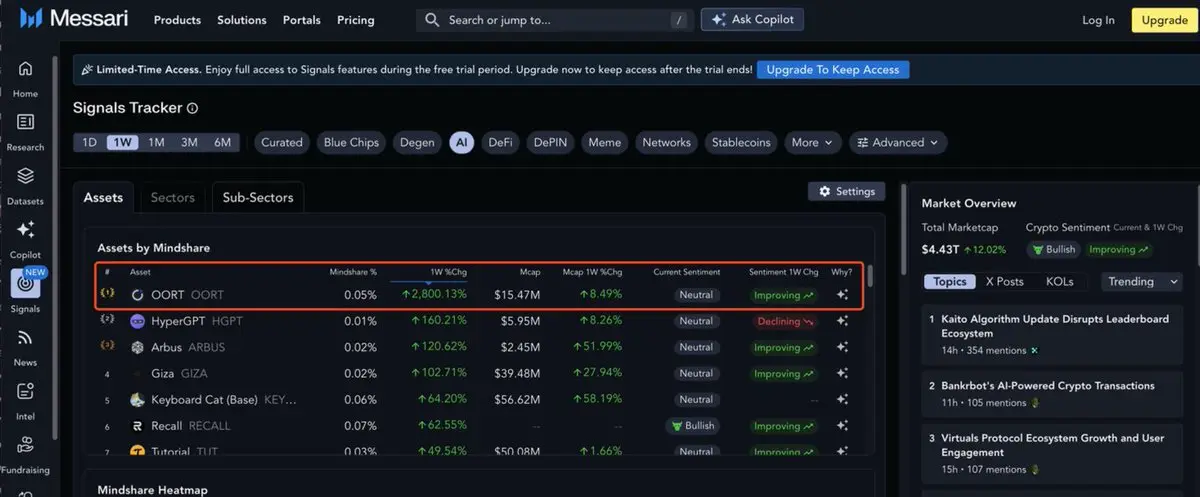
Task: Click the yellow Upgrade button
Action: click(1164, 20)
